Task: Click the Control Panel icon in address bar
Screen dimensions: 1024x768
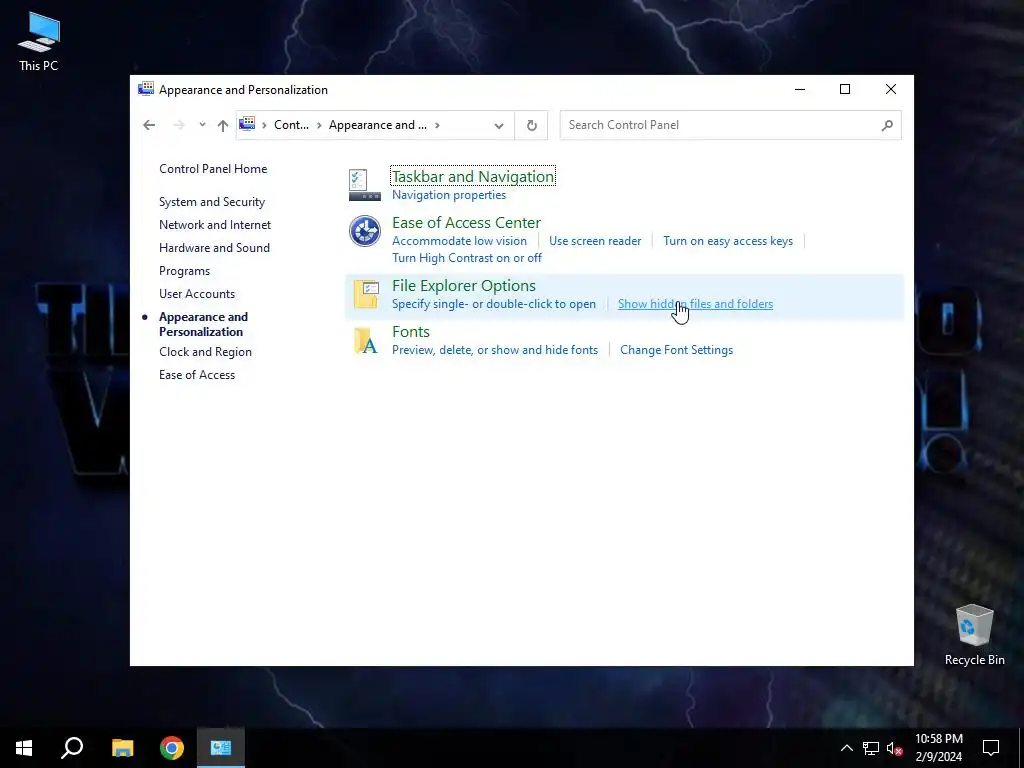Action: click(247, 124)
